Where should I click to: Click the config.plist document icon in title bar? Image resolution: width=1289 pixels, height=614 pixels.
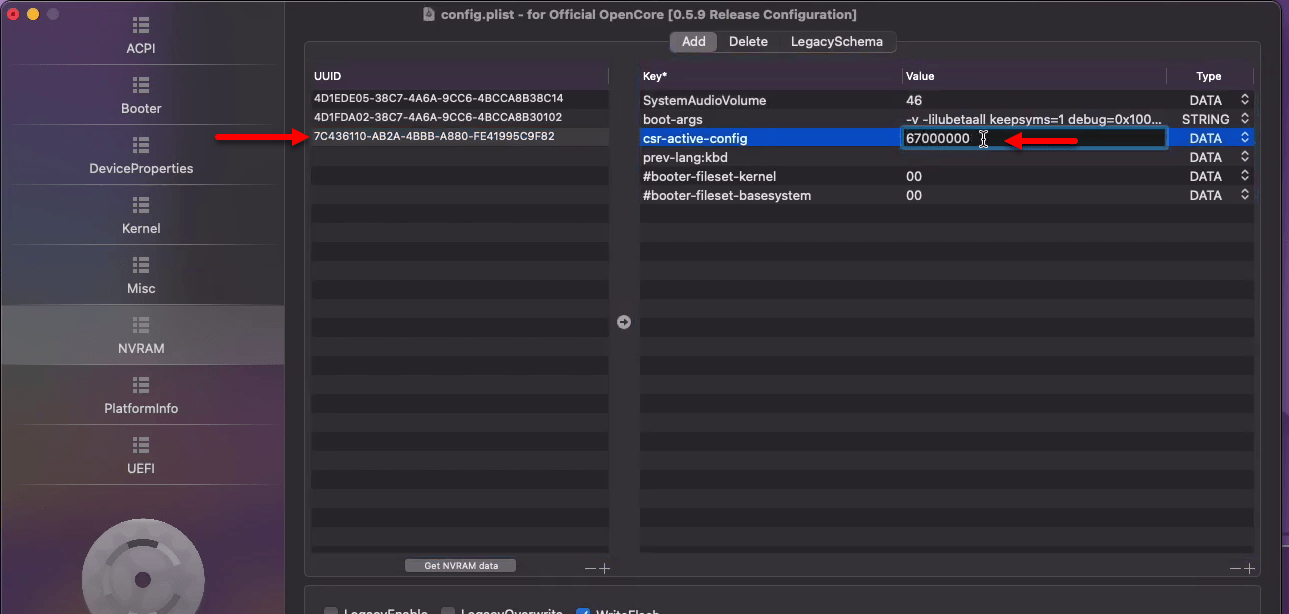(x=429, y=14)
